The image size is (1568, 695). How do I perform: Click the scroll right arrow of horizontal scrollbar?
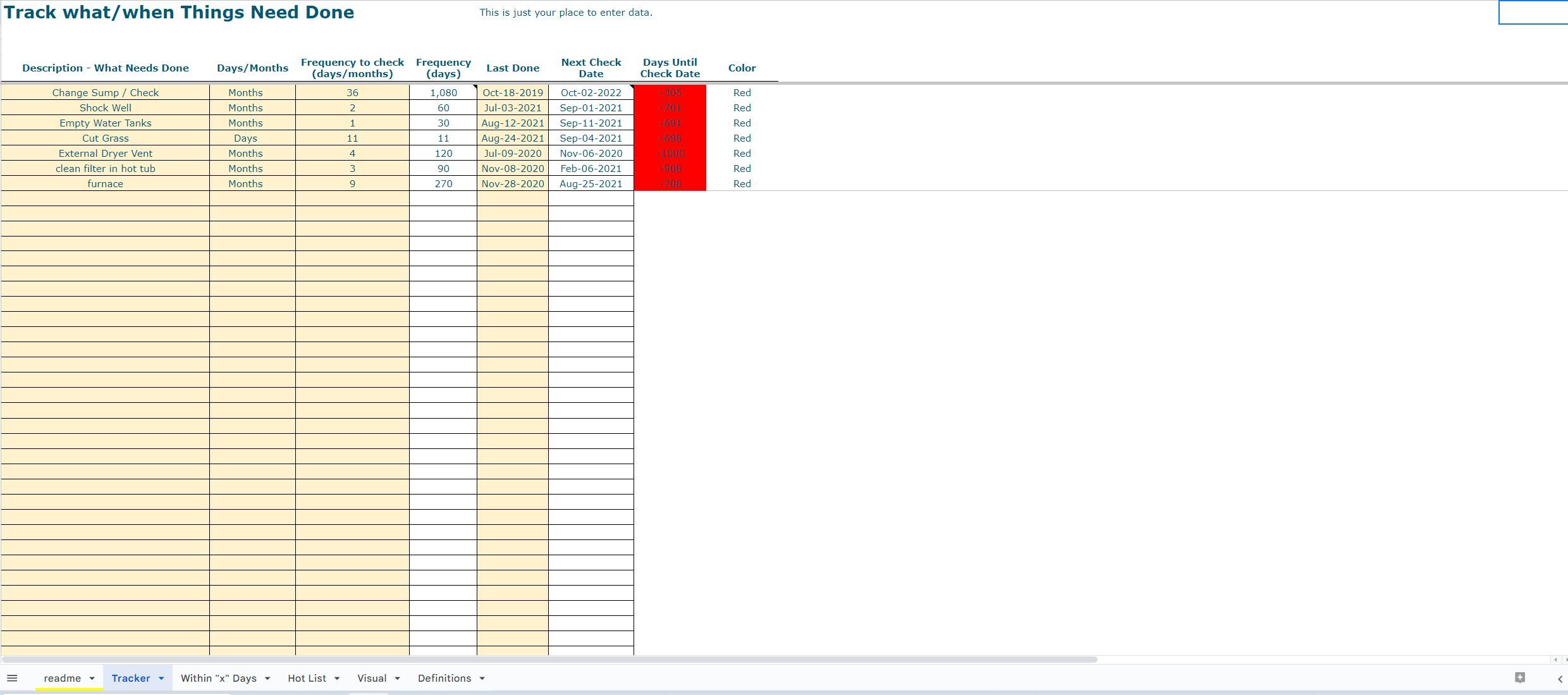tap(1564, 660)
